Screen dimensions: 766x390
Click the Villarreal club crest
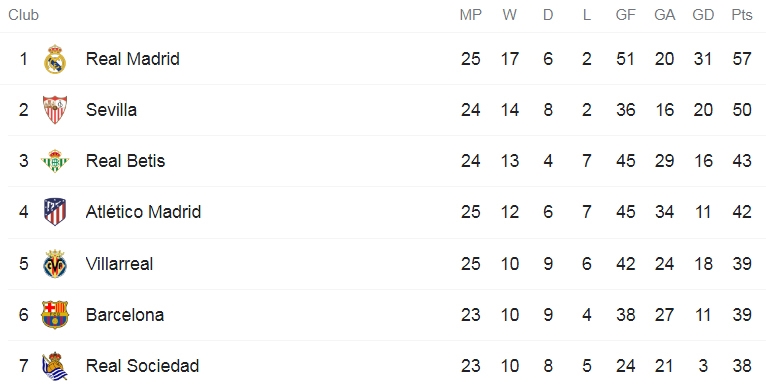point(55,264)
